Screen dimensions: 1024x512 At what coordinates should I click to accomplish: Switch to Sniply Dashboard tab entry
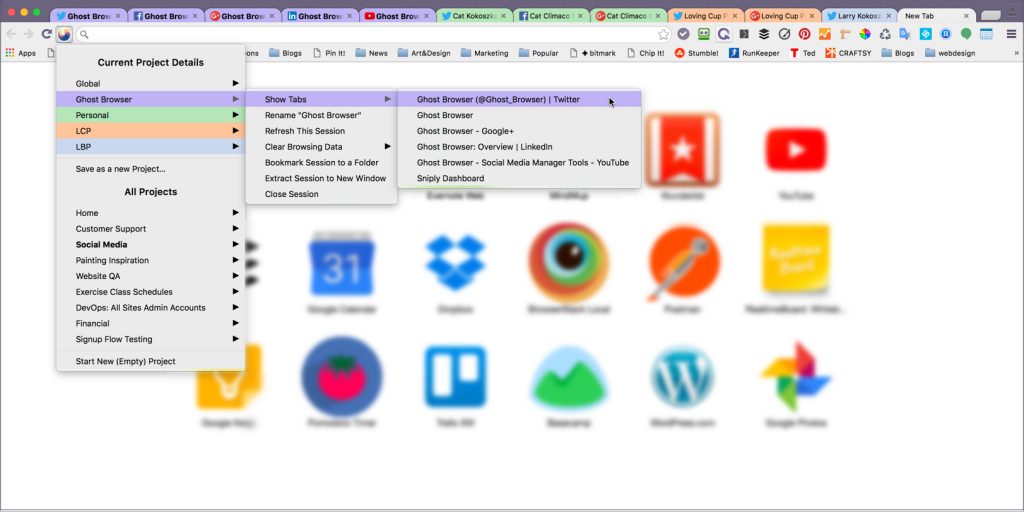tap(519, 178)
